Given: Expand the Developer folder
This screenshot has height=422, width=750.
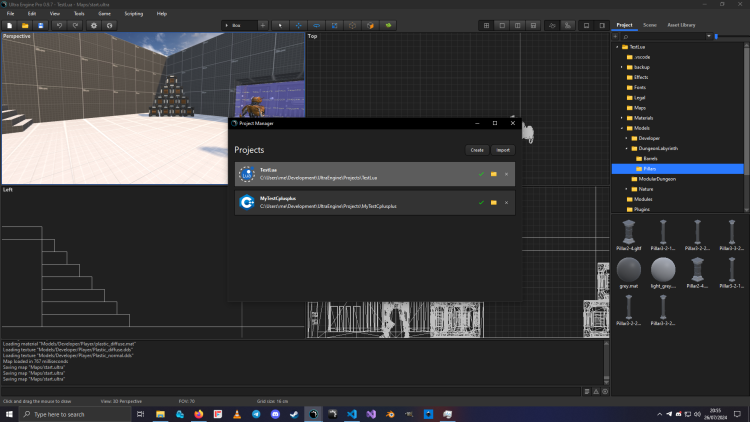Looking at the screenshot, I should pos(627,138).
